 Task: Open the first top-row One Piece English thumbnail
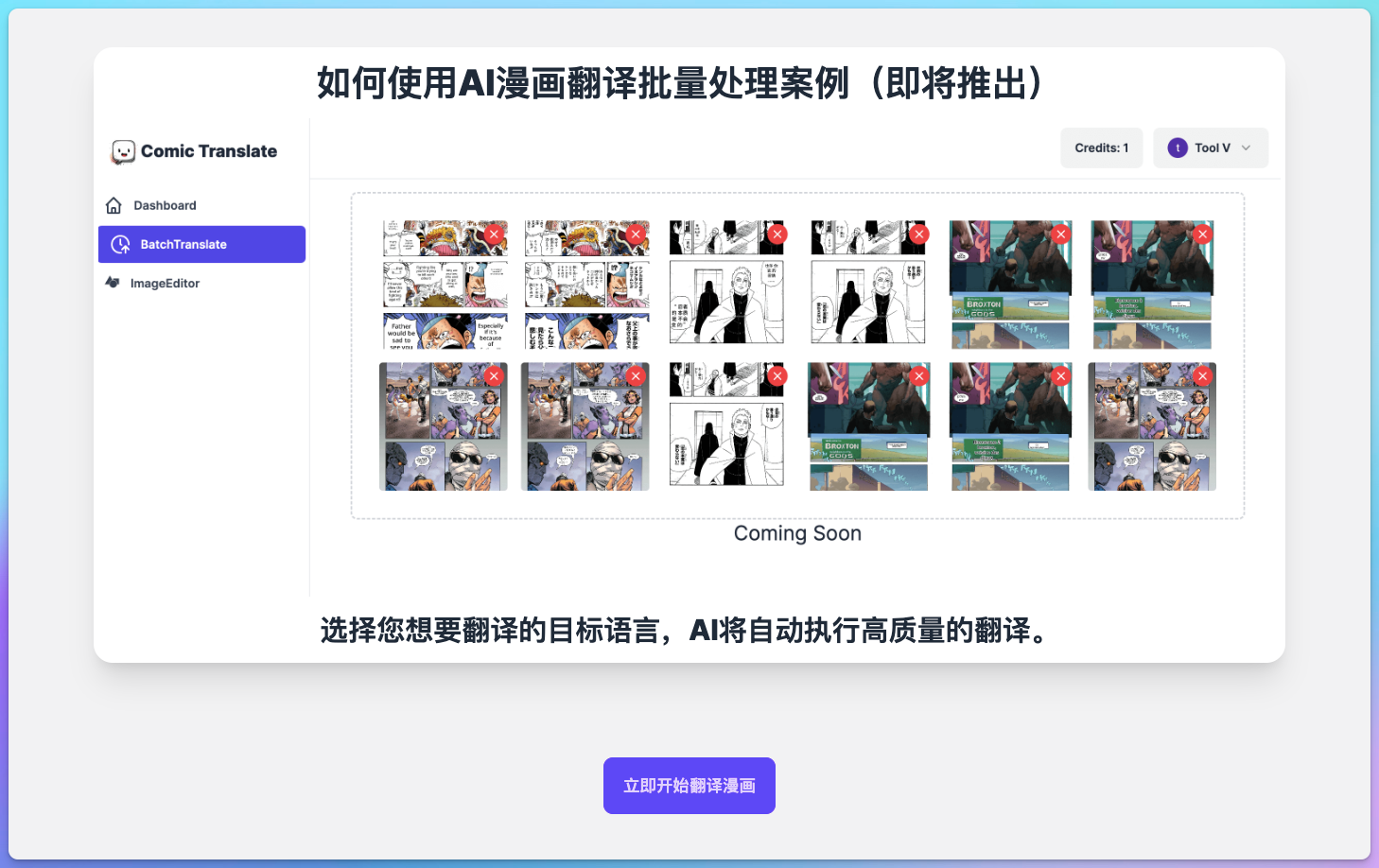pos(445,285)
